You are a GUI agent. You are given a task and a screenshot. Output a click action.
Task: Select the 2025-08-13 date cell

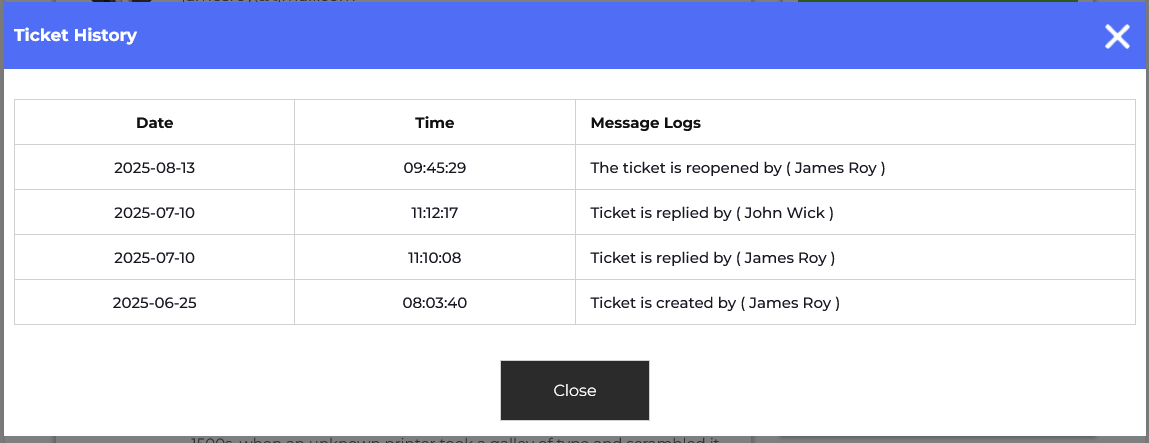(155, 168)
